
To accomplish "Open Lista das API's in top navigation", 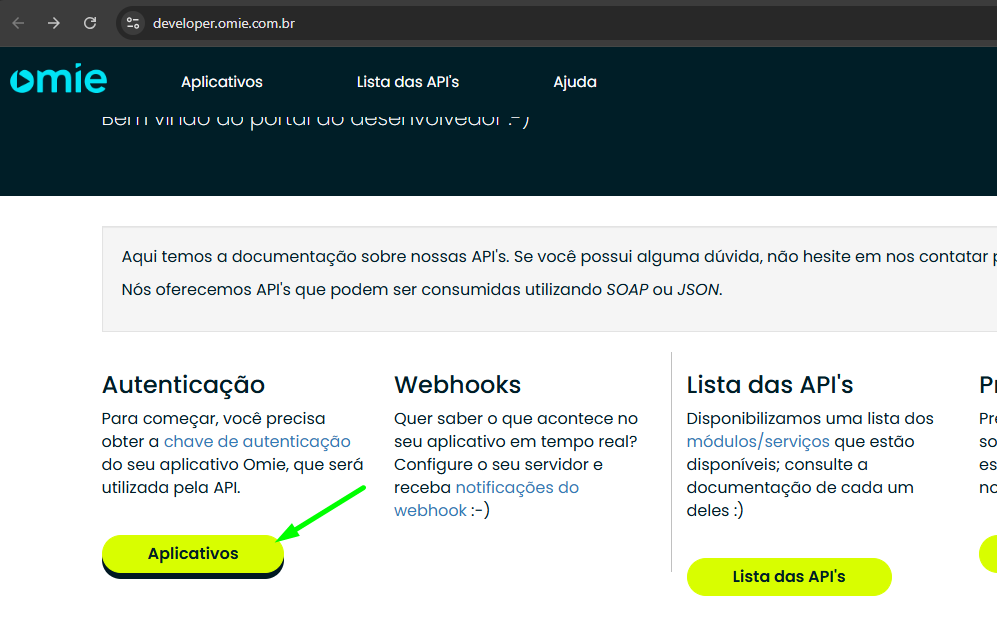I will 408,82.
